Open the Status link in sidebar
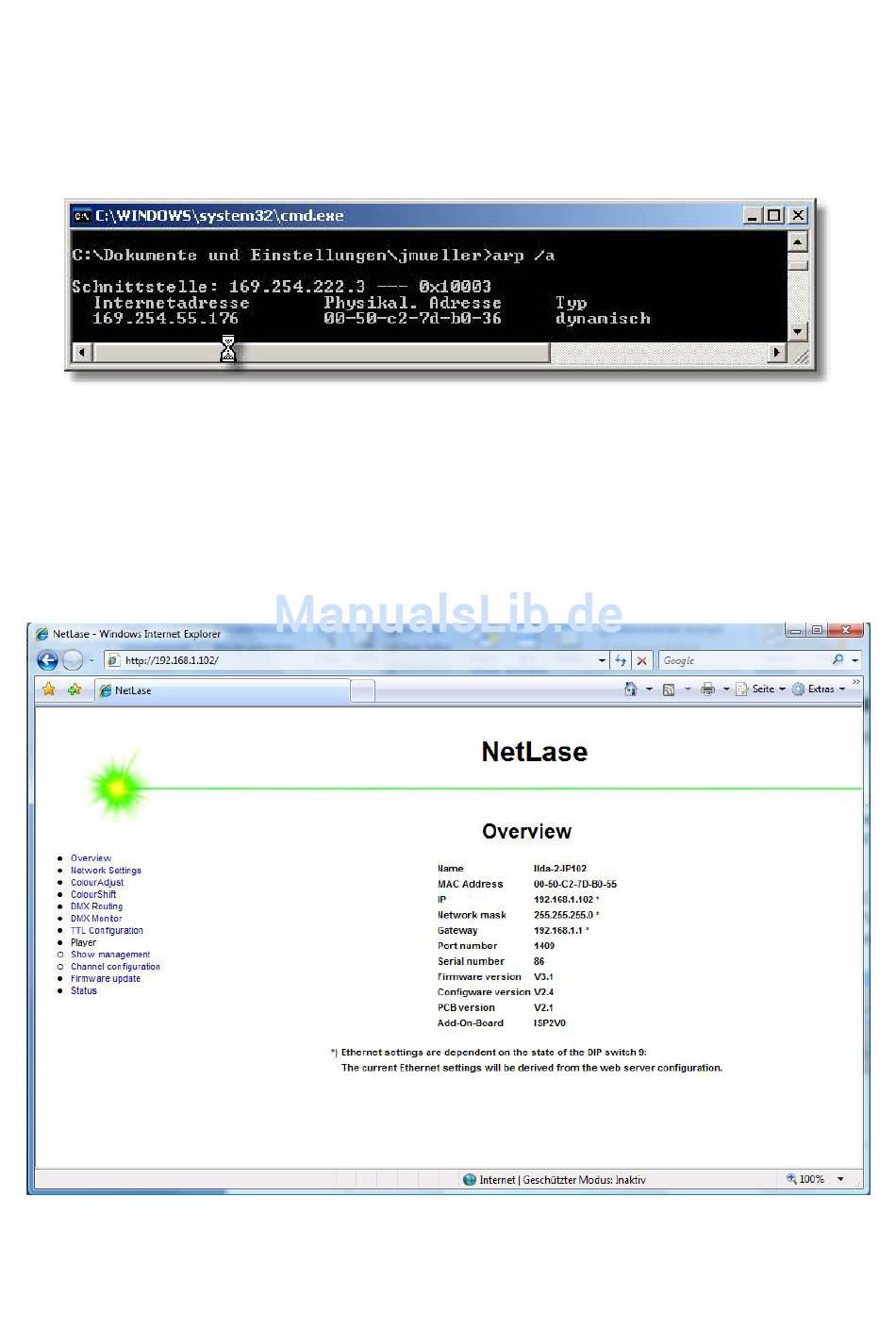The height and width of the screenshot is (1329, 896). coord(84,991)
